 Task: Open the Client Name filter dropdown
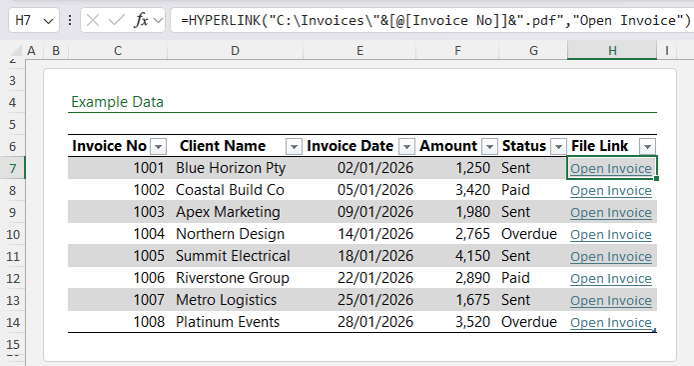pyautogui.click(x=294, y=146)
